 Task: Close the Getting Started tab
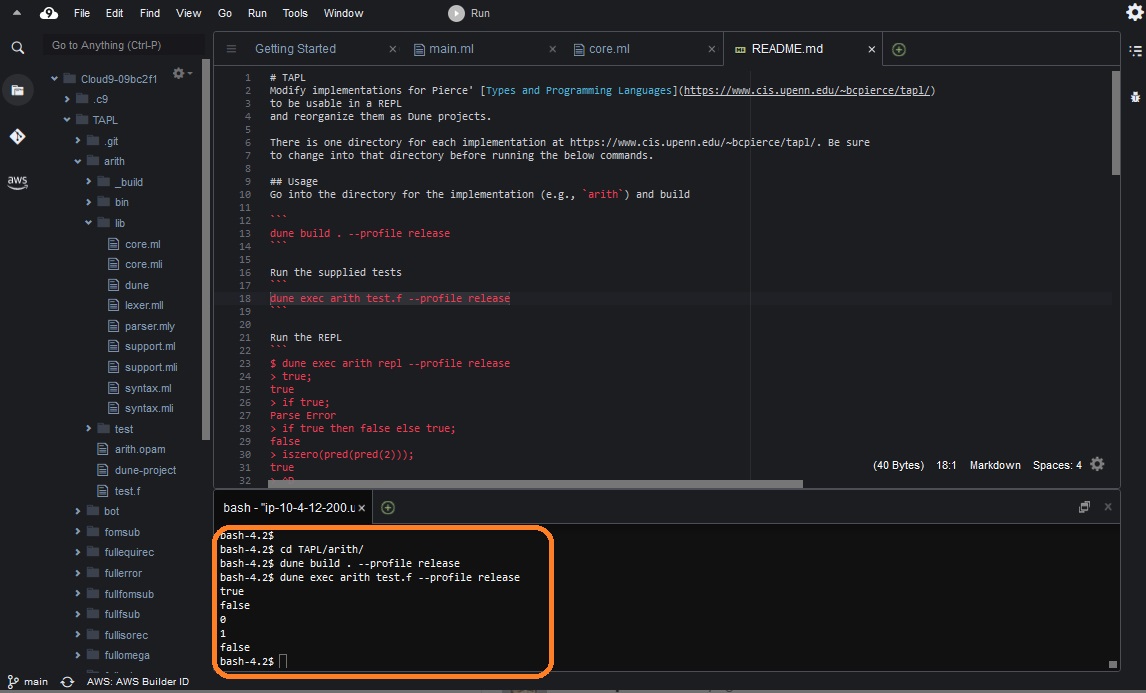click(x=393, y=49)
